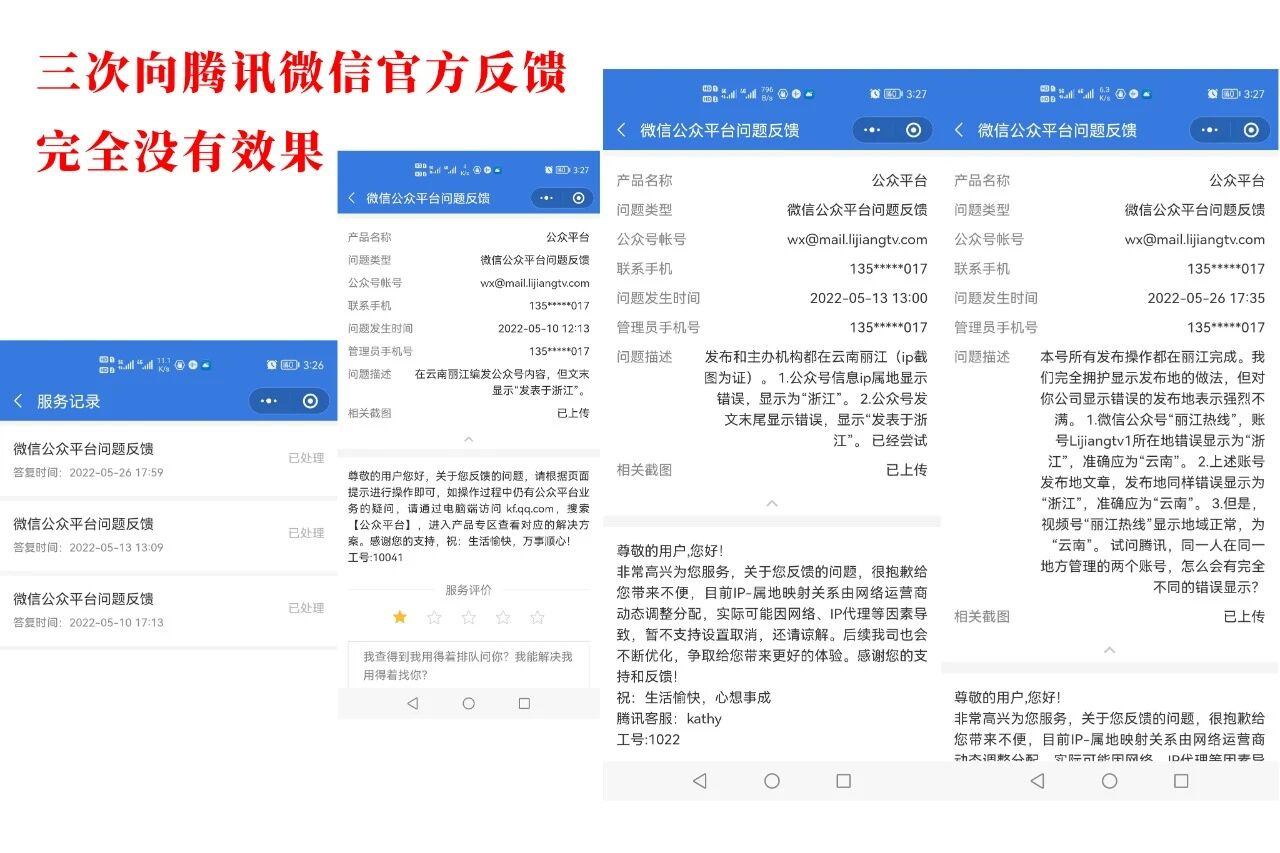1280x853 pixels.
Task: Tap Android back triangle below the star rating screen
Action: [412, 704]
